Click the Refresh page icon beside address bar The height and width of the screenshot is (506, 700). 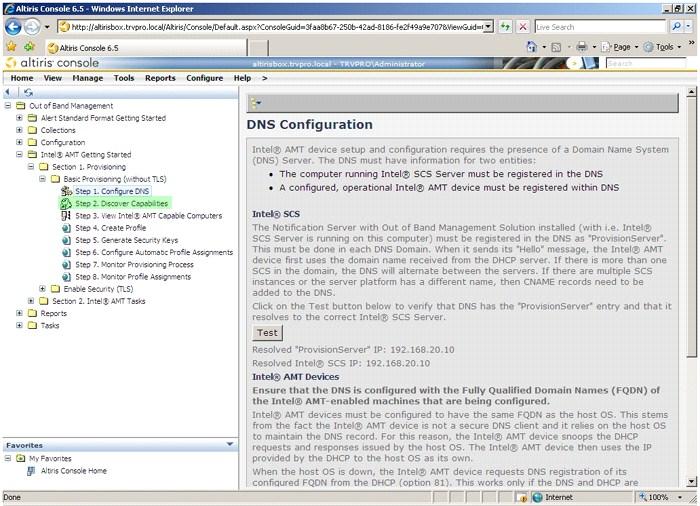505,27
